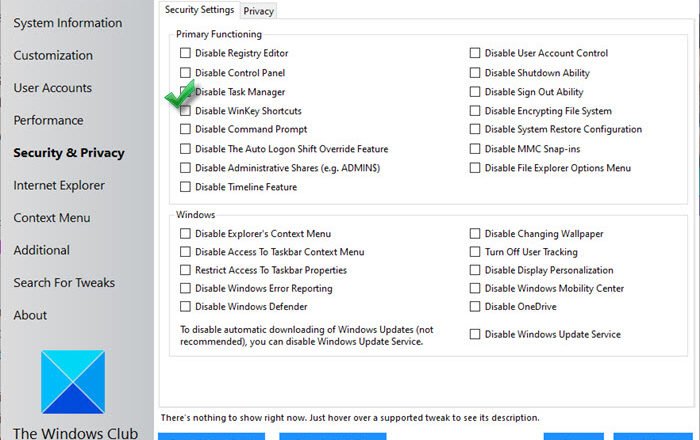Image resolution: width=700 pixels, height=440 pixels.
Task: Check Disable Explorer's Context Menu
Action: click(x=185, y=233)
